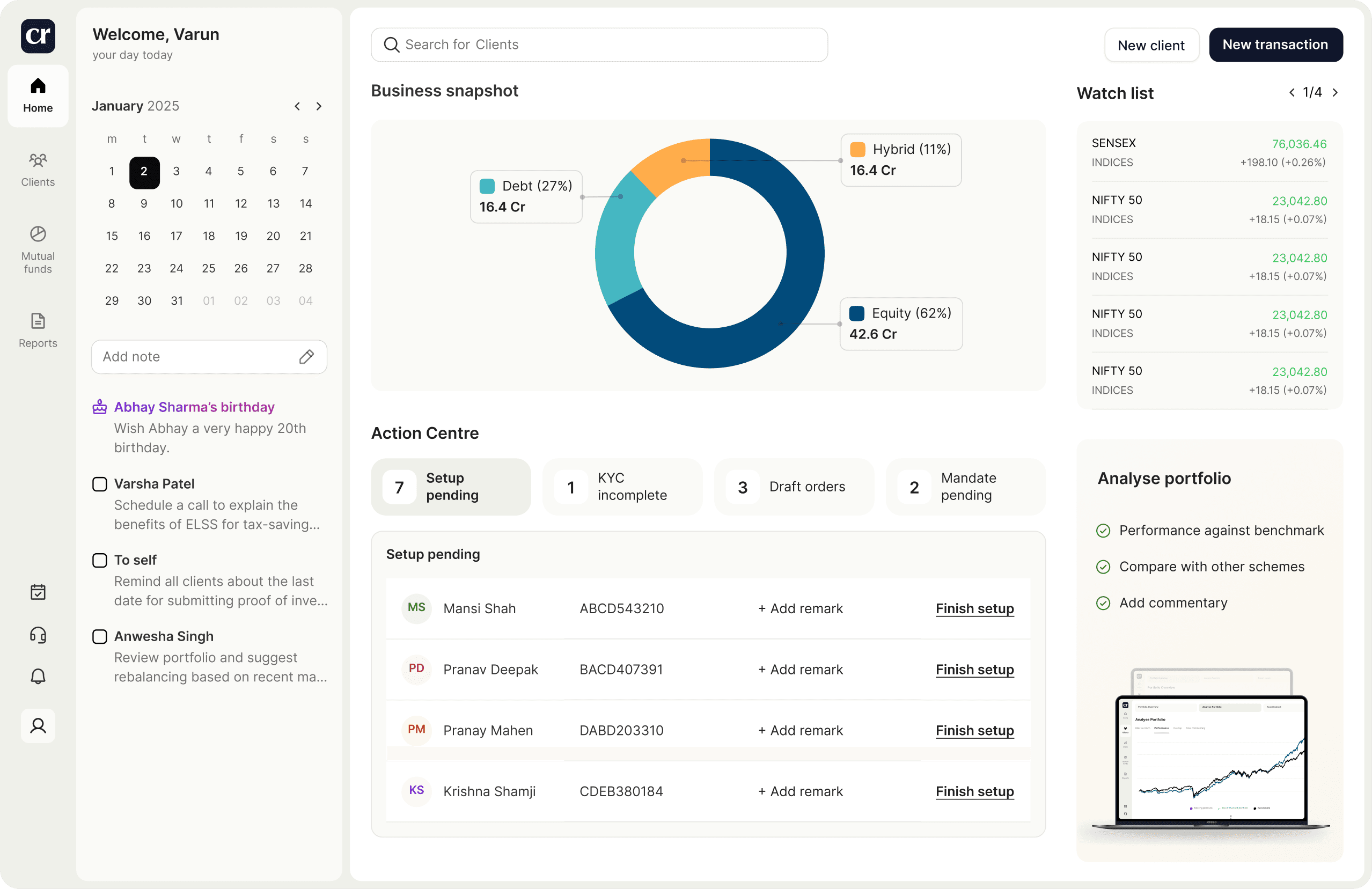Go to next calendar month
The image size is (1372, 889).
(319, 106)
